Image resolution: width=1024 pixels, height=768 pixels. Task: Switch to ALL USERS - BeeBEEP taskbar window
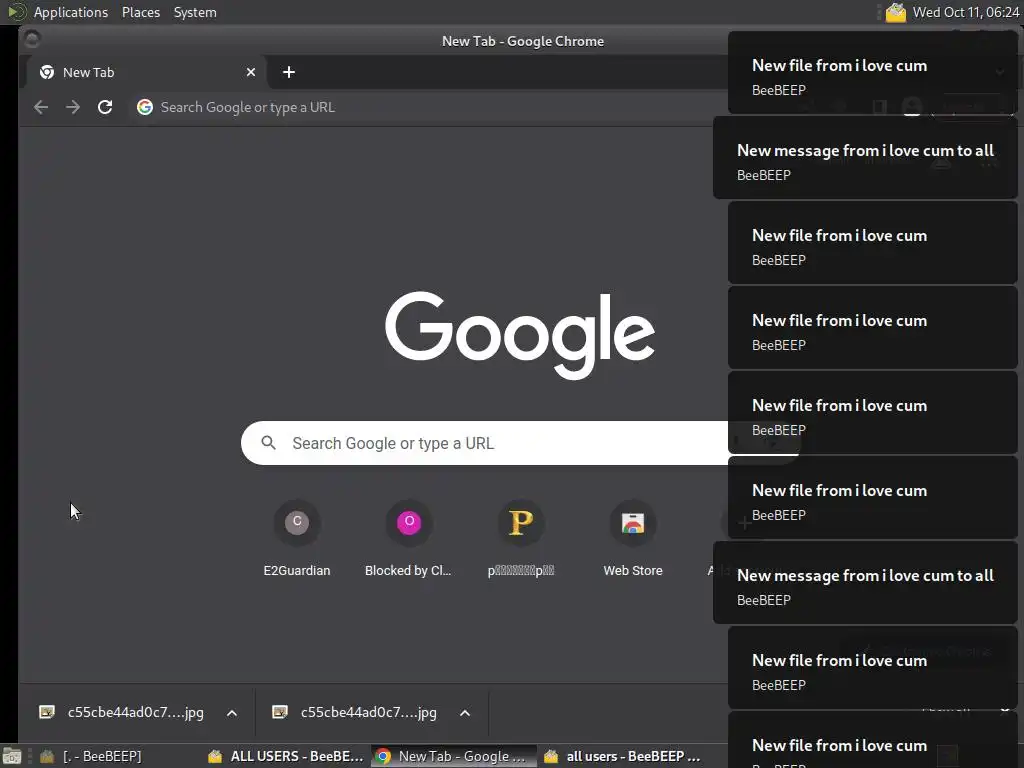(286, 756)
